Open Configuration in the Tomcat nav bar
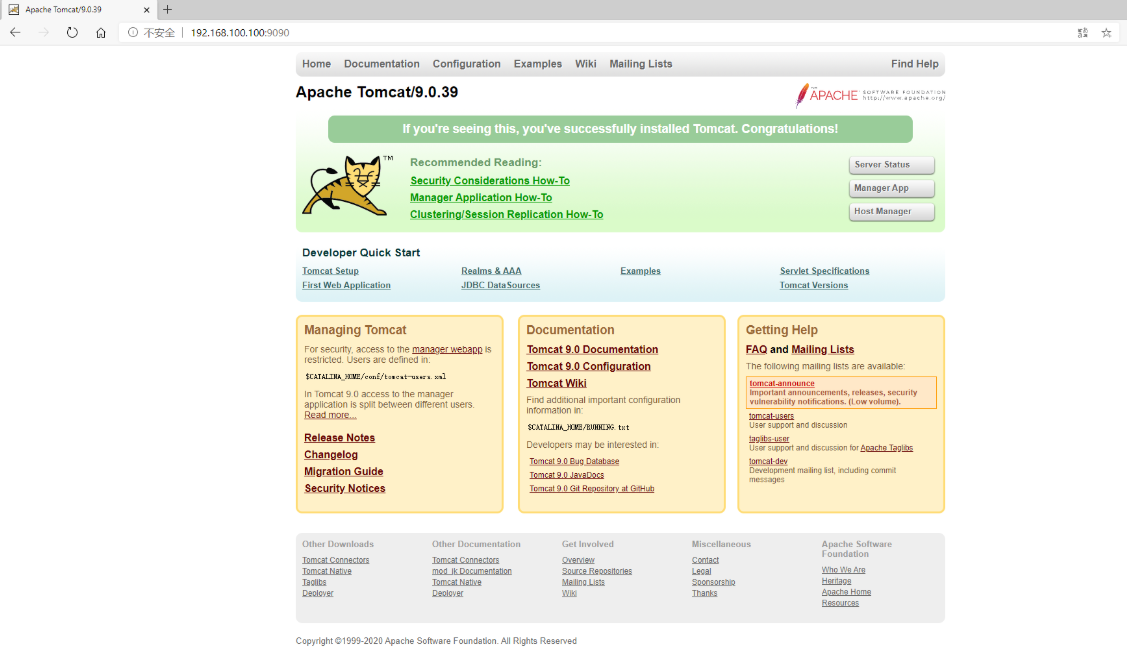The width and height of the screenshot is (1127, 654). 466,64
